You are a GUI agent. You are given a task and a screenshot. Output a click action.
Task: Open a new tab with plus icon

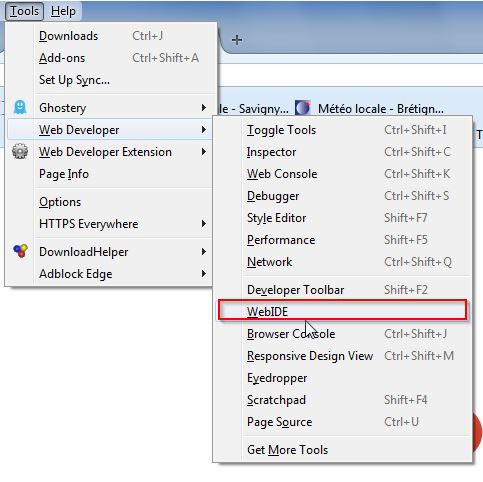point(237,40)
